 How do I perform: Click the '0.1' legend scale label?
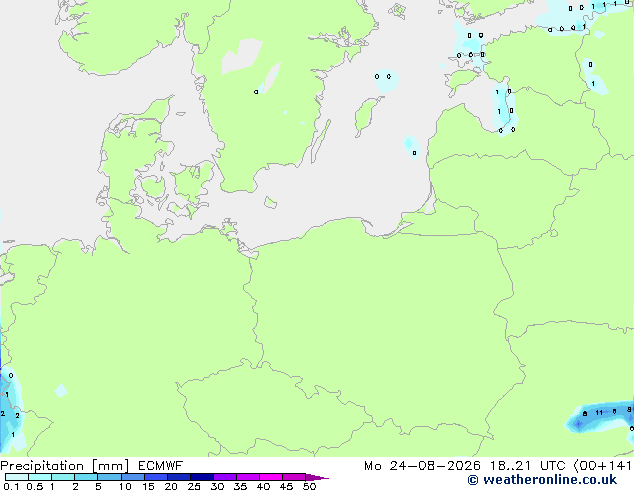tap(11, 486)
